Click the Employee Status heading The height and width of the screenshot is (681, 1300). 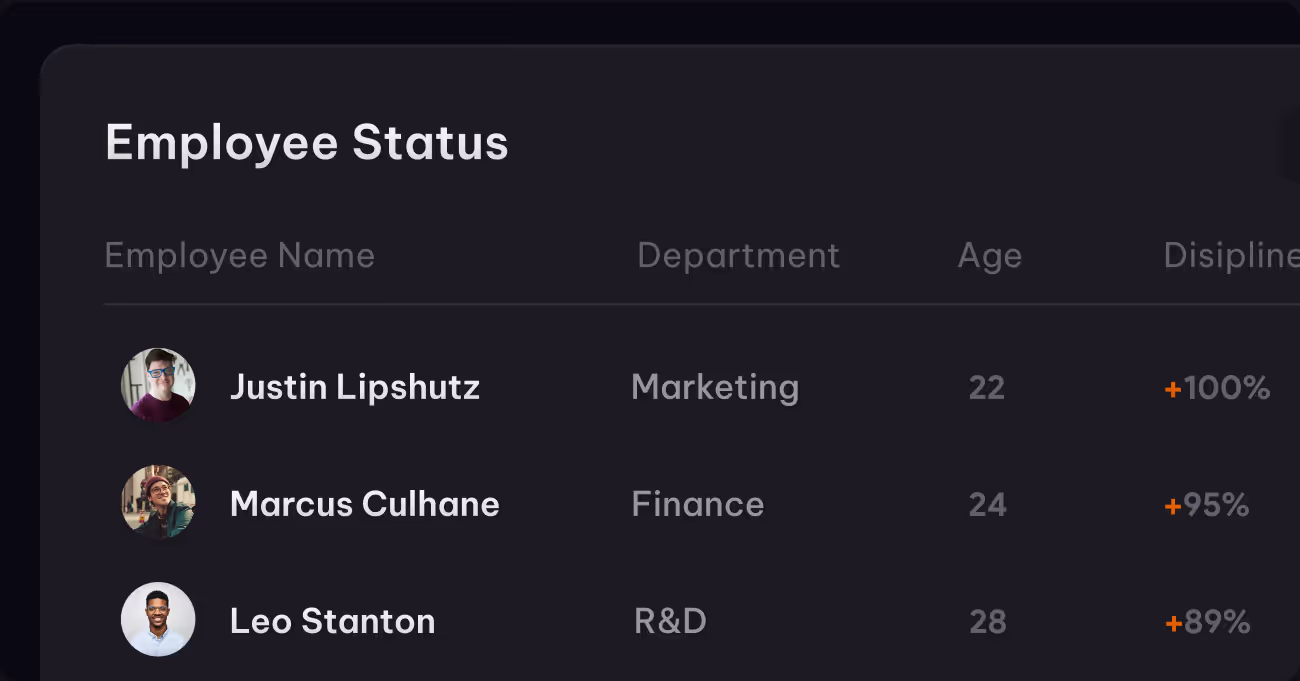[x=307, y=143]
